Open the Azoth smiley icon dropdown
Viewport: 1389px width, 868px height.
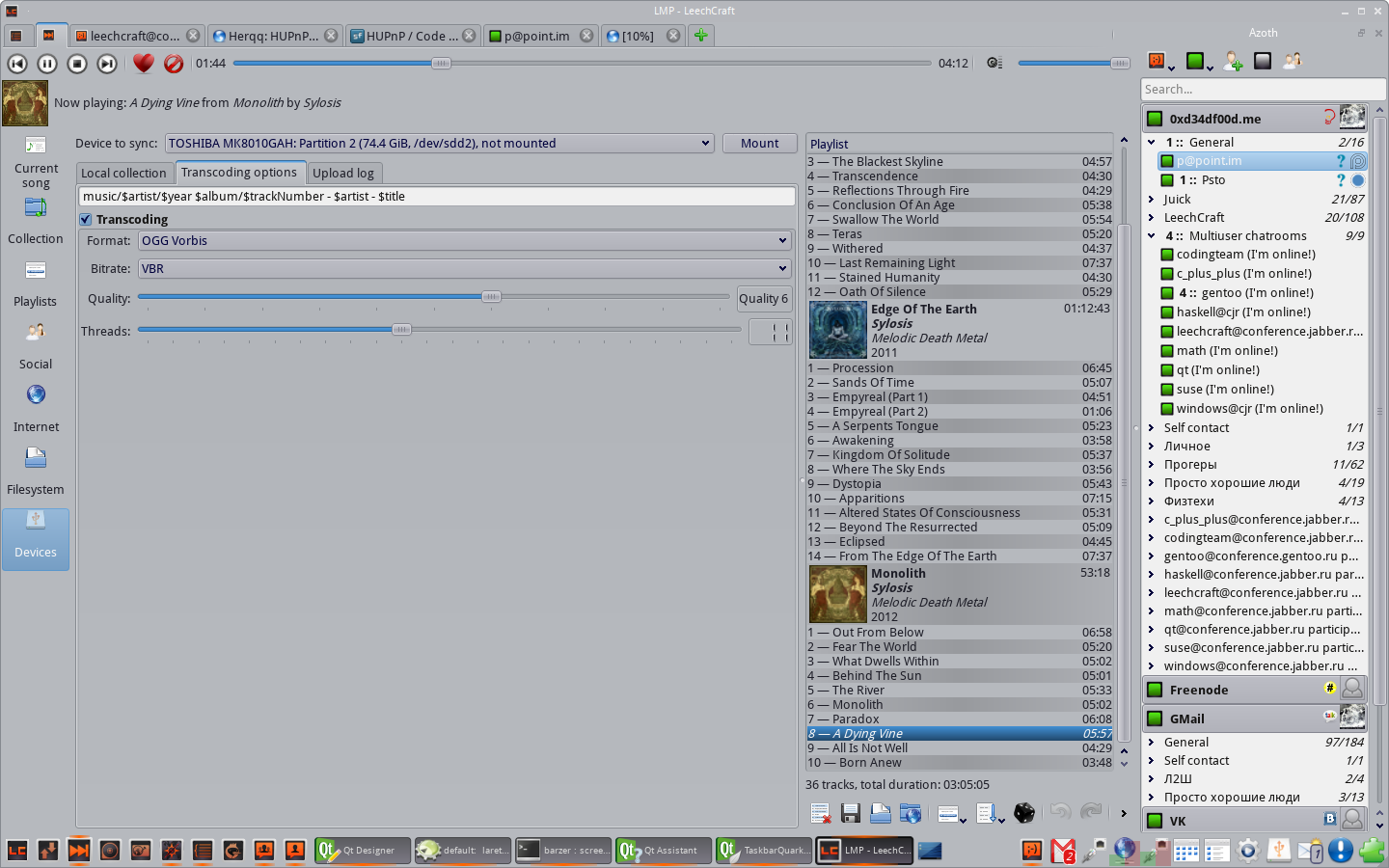1161,62
